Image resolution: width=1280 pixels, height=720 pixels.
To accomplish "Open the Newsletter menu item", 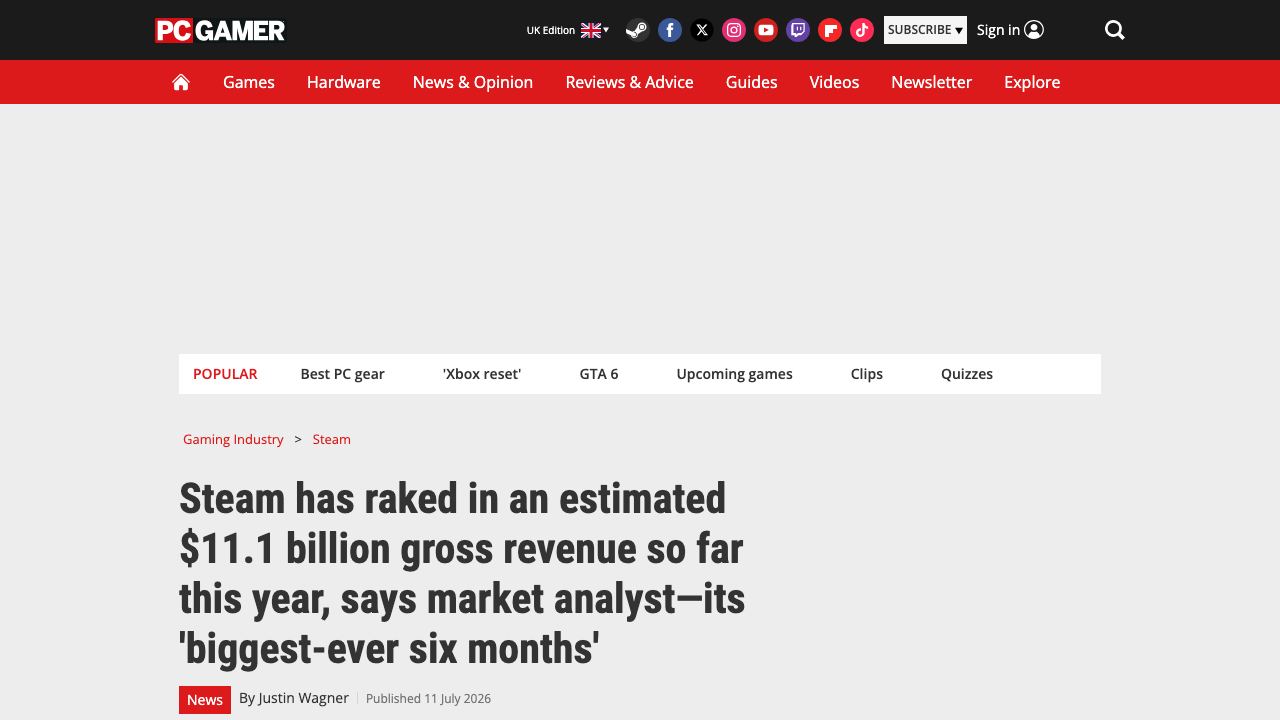I will tap(932, 82).
